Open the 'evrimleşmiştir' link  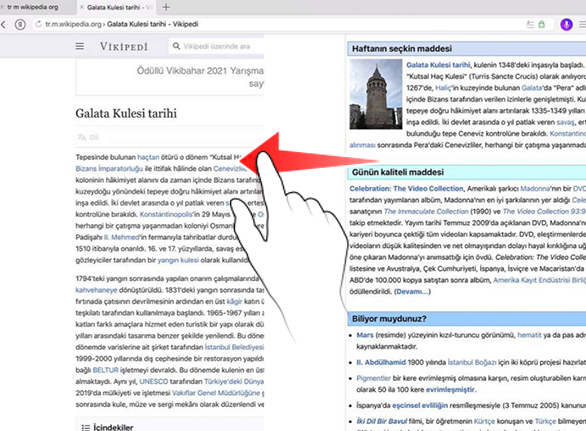(450, 390)
